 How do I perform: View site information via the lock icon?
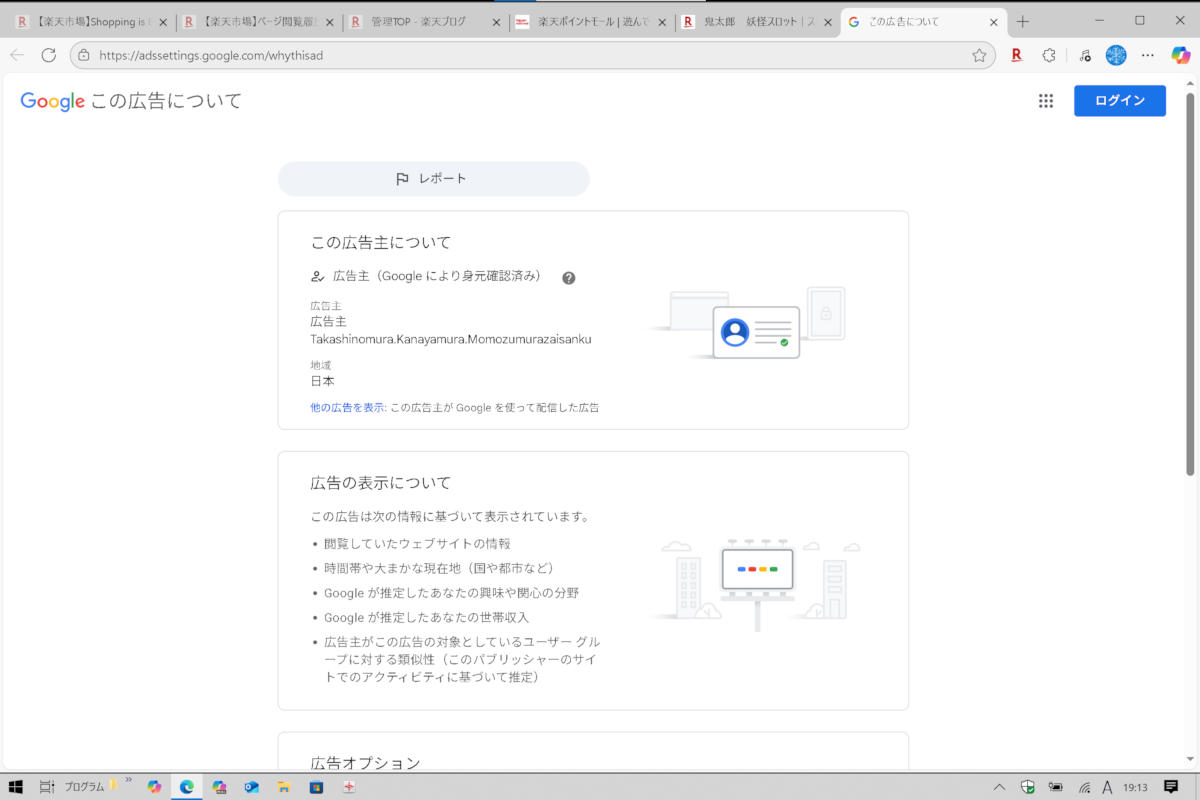84,56
